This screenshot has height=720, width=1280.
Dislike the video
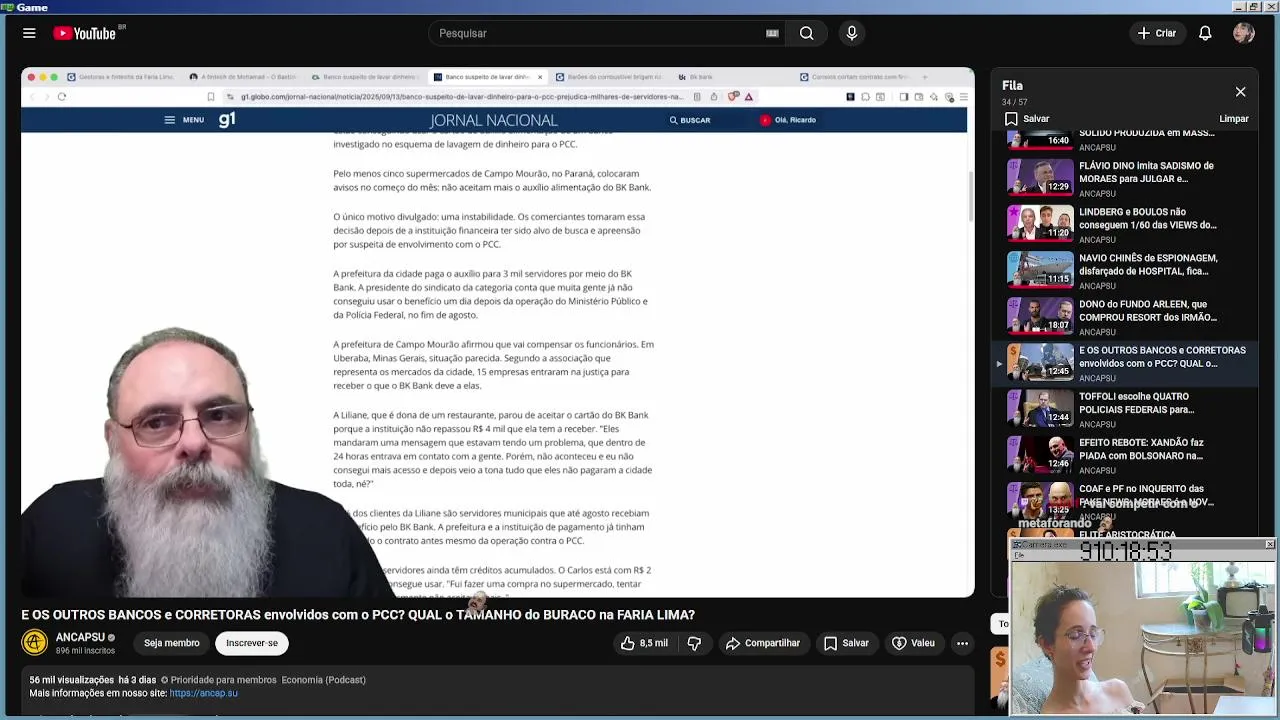pos(694,643)
